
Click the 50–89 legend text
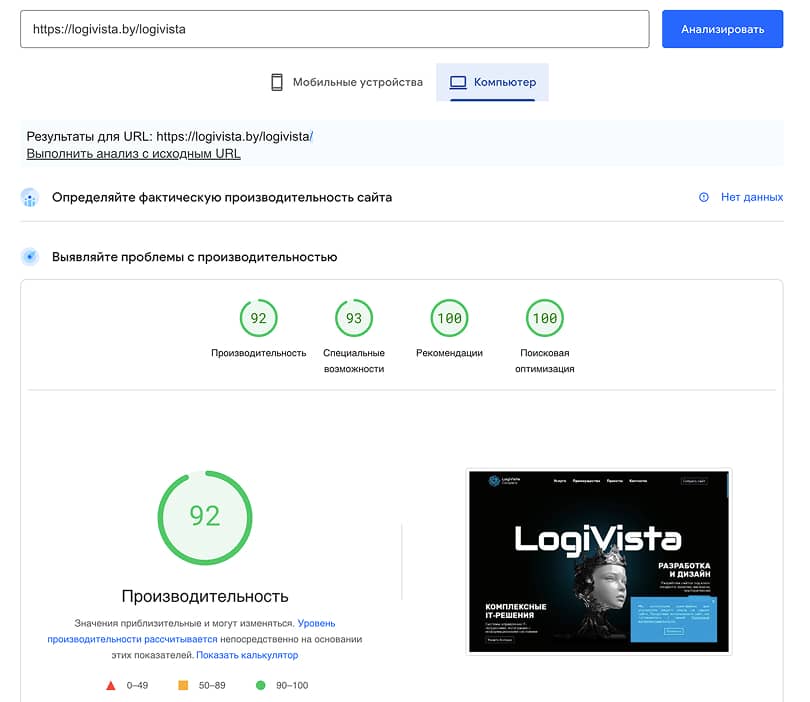point(212,685)
